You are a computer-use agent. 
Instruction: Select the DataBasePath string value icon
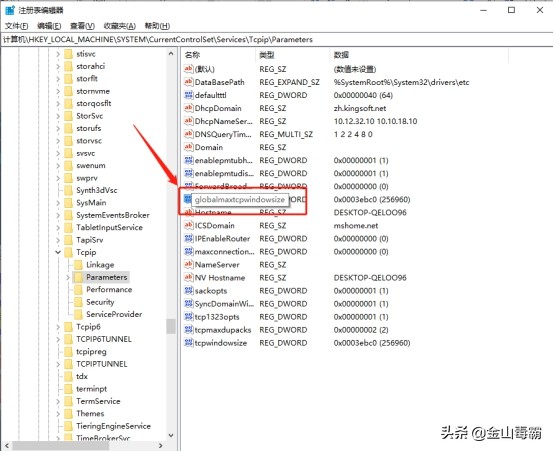pyautogui.click(x=189, y=82)
